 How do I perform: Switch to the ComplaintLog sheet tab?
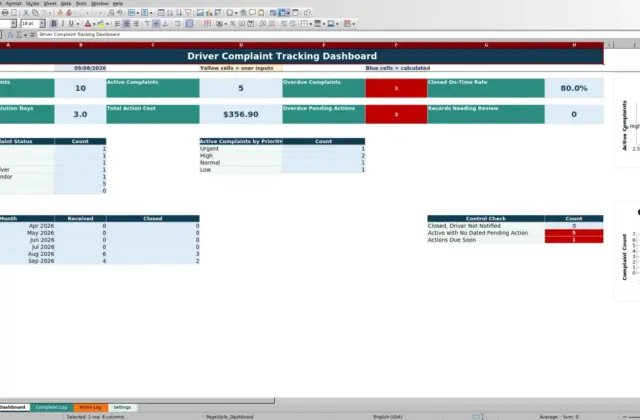(x=51, y=407)
